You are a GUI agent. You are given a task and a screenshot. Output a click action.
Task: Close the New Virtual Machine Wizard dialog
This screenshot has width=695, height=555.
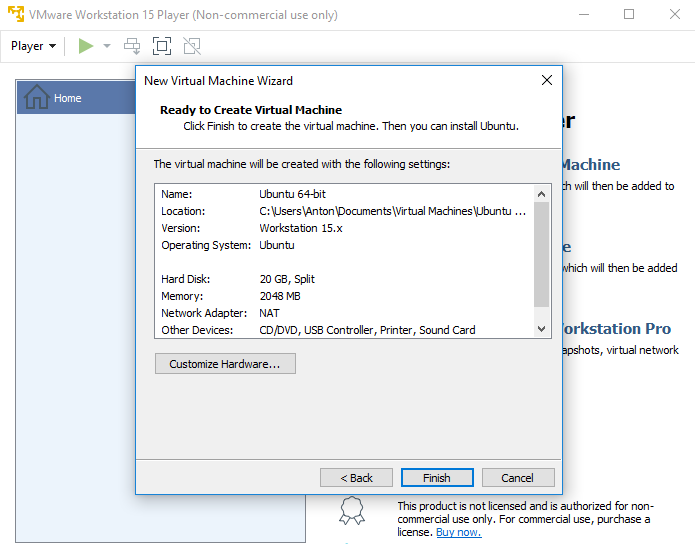coord(547,80)
